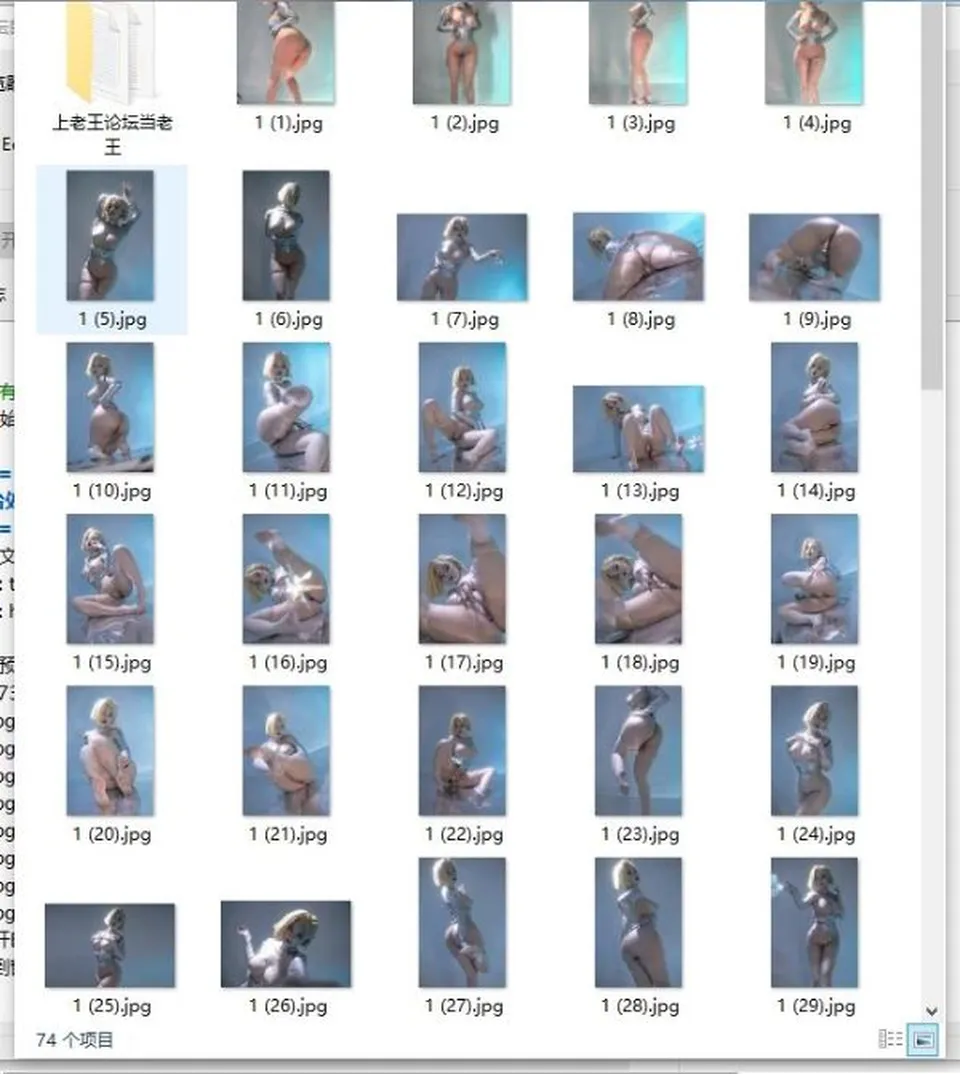Select the thumbnail of 1 (18).jpg
The height and width of the screenshot is (1074, 960).
click(x=638, y=579)
